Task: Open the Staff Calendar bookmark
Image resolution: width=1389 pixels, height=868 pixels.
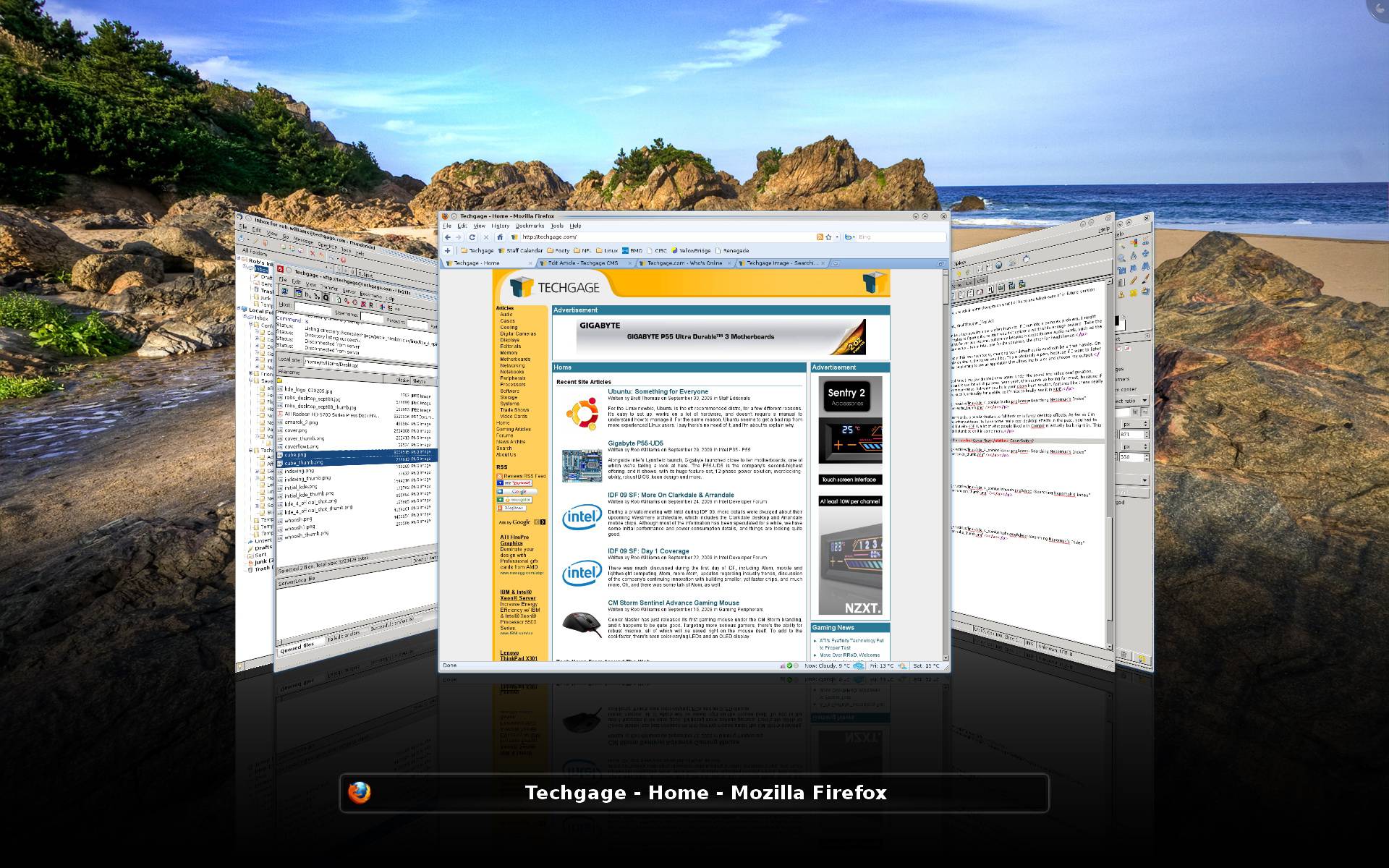Action: click(x=520, y=251)
